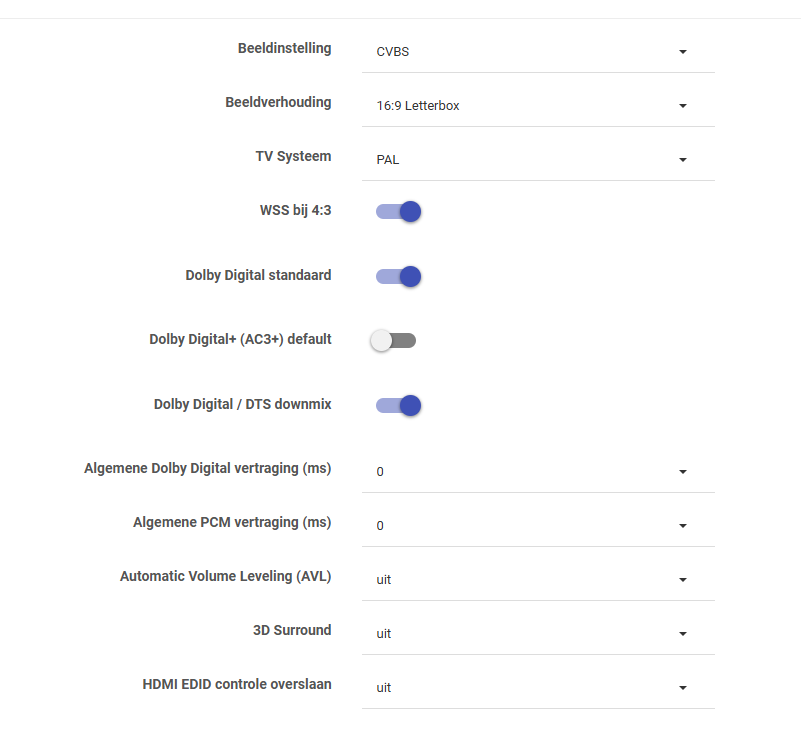Open Automatic Volume Leveling (AVL) dropdown
Screen dimensions: 801x747
coord(538,580)
